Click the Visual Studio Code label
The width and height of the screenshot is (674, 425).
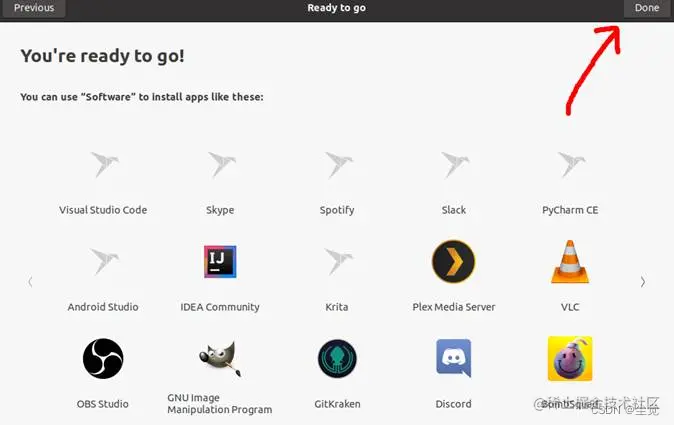103,210
